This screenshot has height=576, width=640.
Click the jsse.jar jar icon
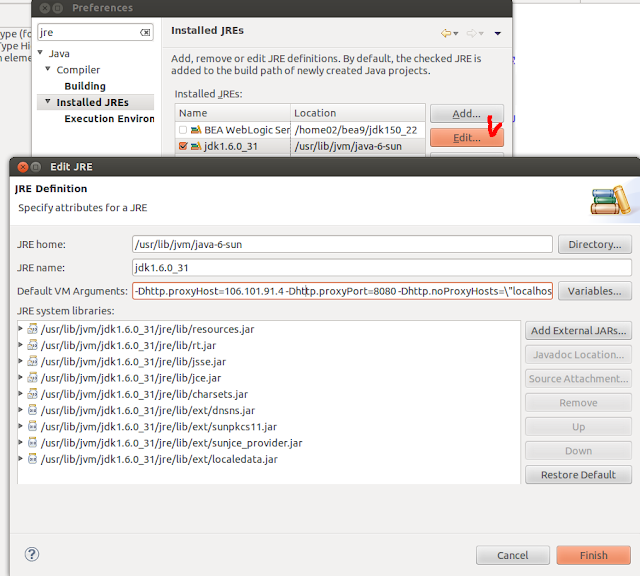click(x=33, y=361)
